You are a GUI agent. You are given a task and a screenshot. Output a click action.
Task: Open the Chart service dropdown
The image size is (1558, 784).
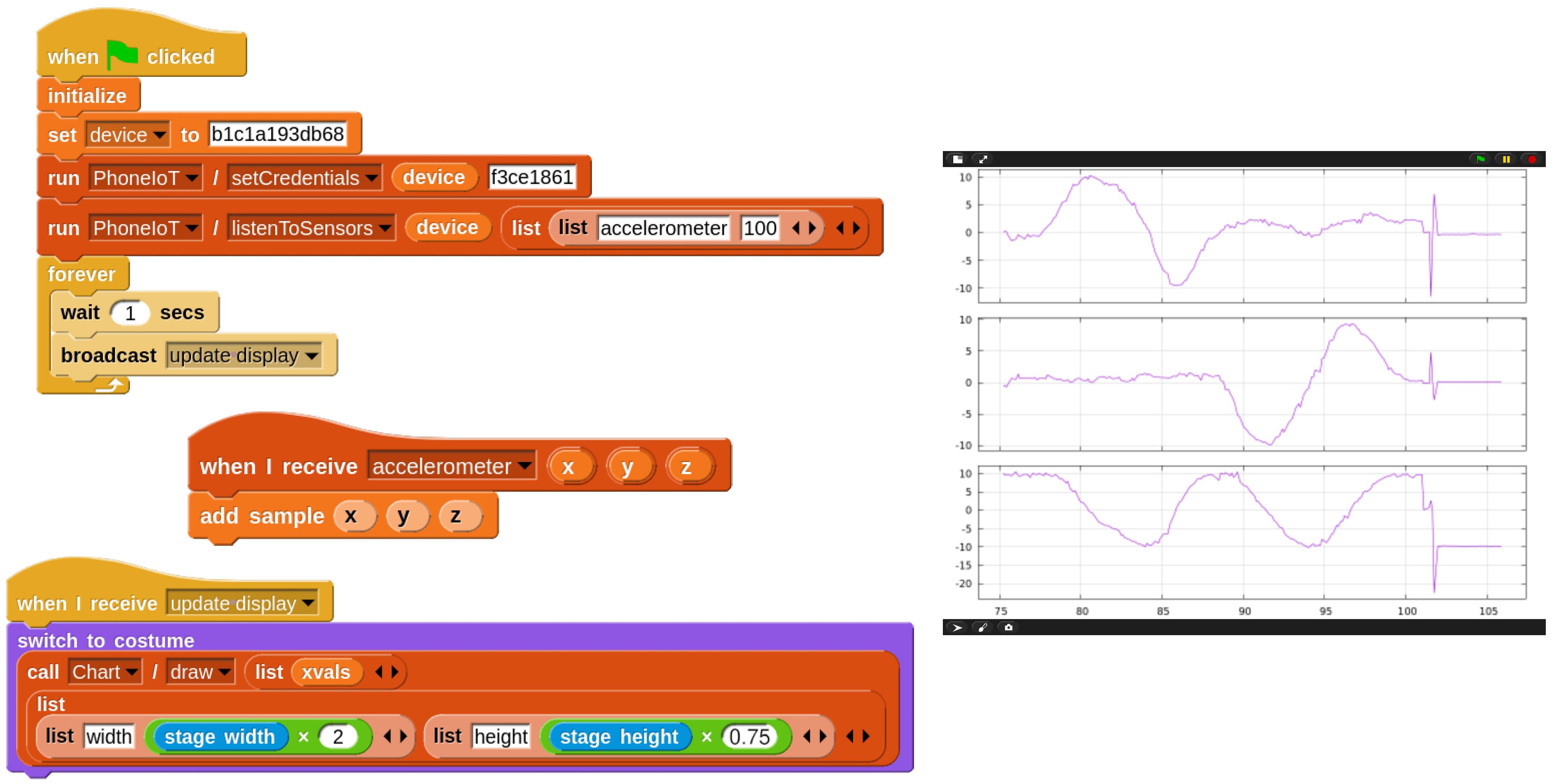(132, 672)
